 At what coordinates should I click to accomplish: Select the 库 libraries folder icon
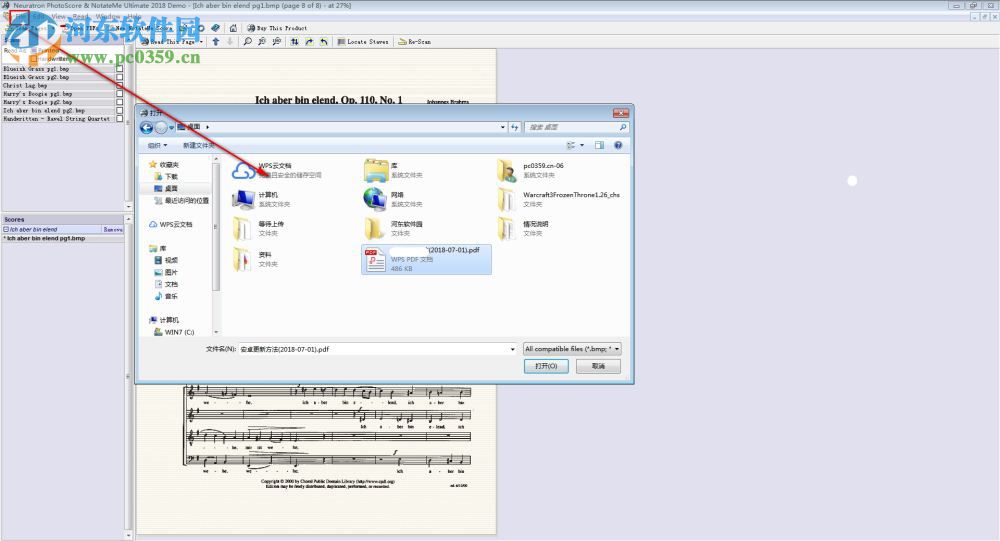pos(376,170)
